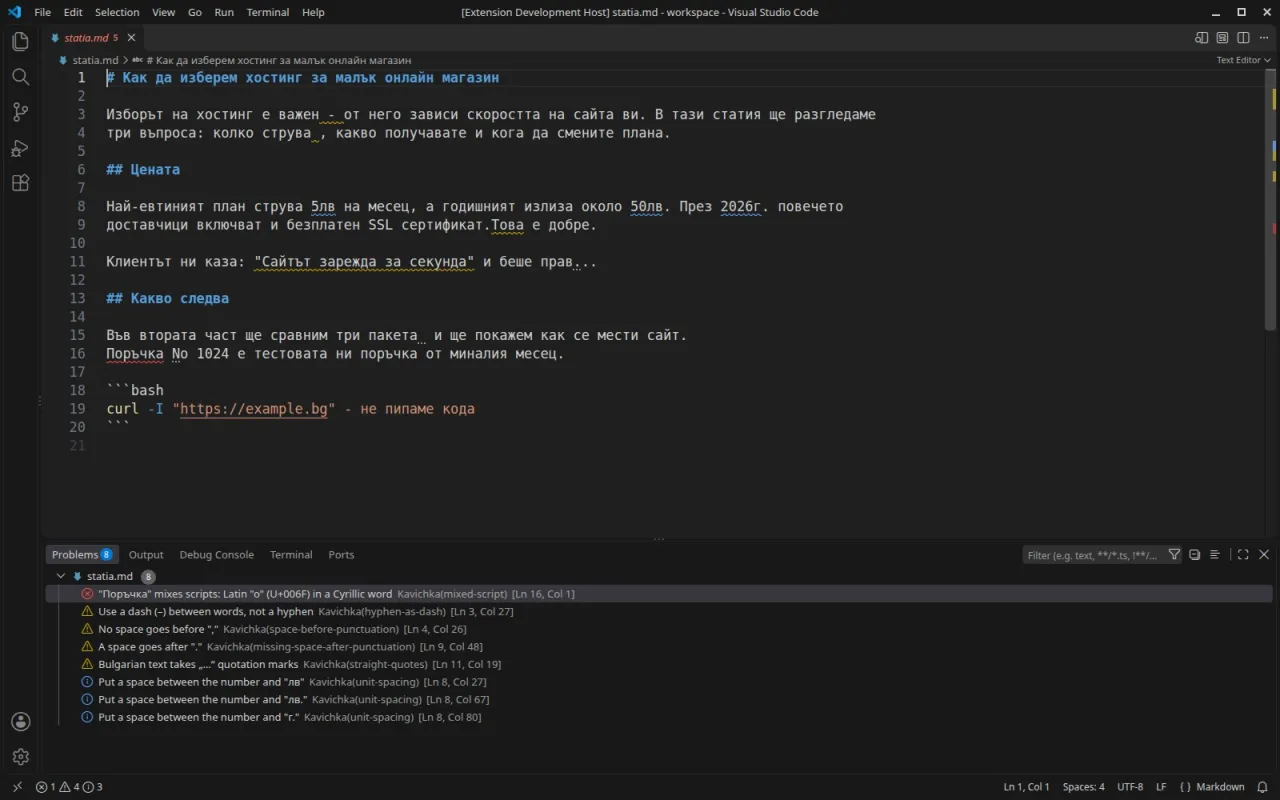The image size is (1280, 800).
Task: Open the Explorer view in activity bar
Action: pyautogui.click(x=20, y=42)
